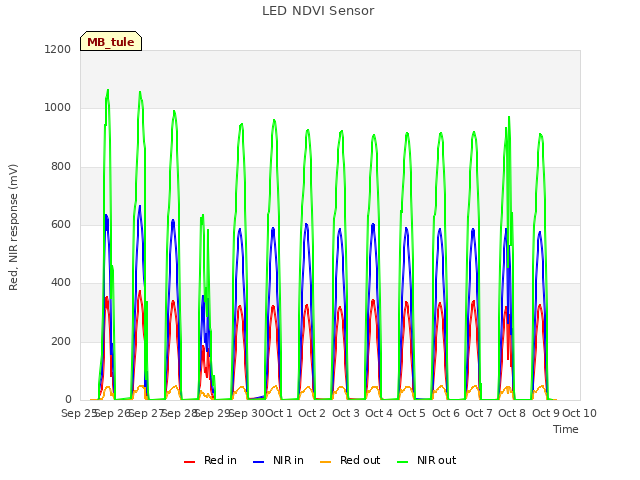Click the Oct 10 x-axis tick label
This screenshot has width=640, height=480.
pos(580,413)
